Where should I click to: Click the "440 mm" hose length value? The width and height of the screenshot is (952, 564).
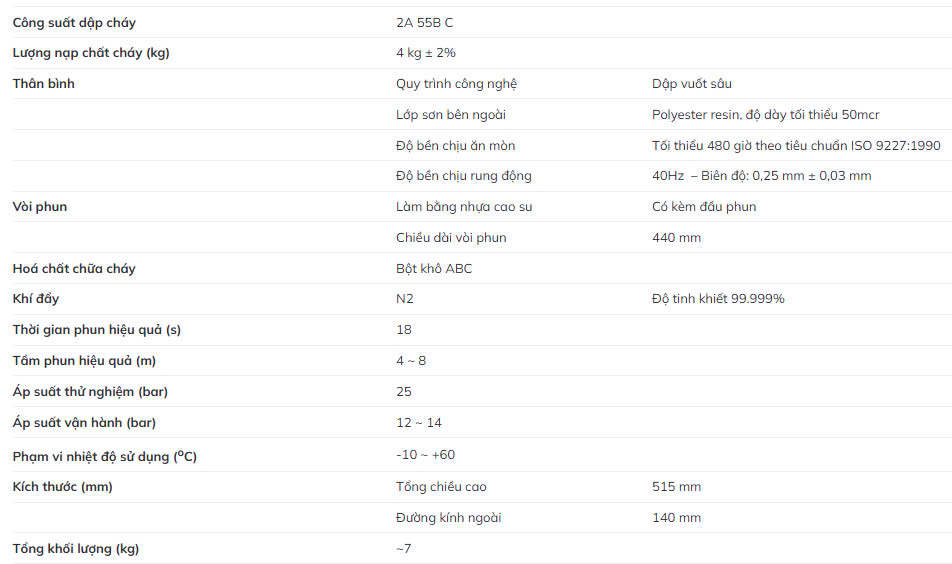[x=676, y=238]
